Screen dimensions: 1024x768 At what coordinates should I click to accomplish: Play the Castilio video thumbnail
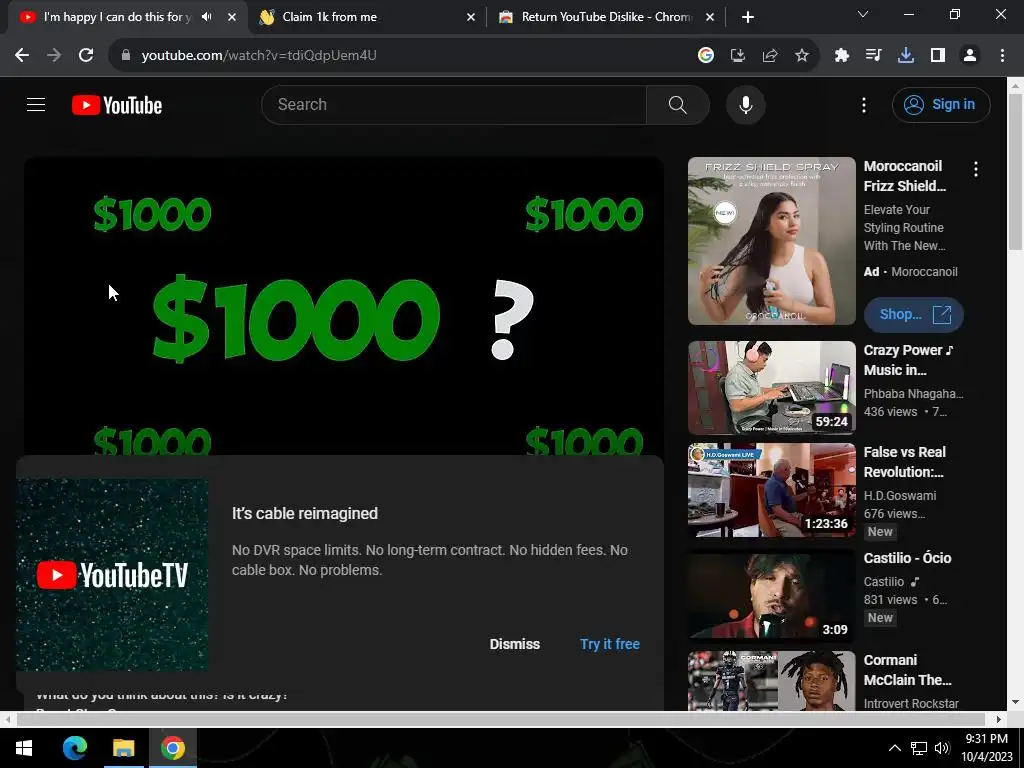[771, 595]
